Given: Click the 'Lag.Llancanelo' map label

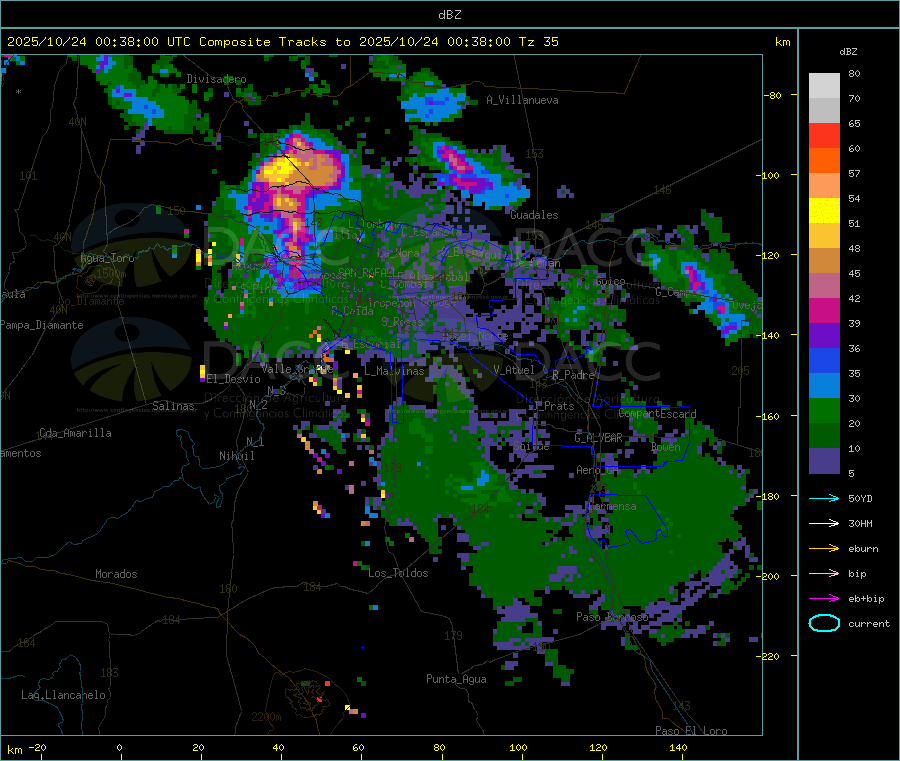Looking at the screenshot, I should pos(63,695).
